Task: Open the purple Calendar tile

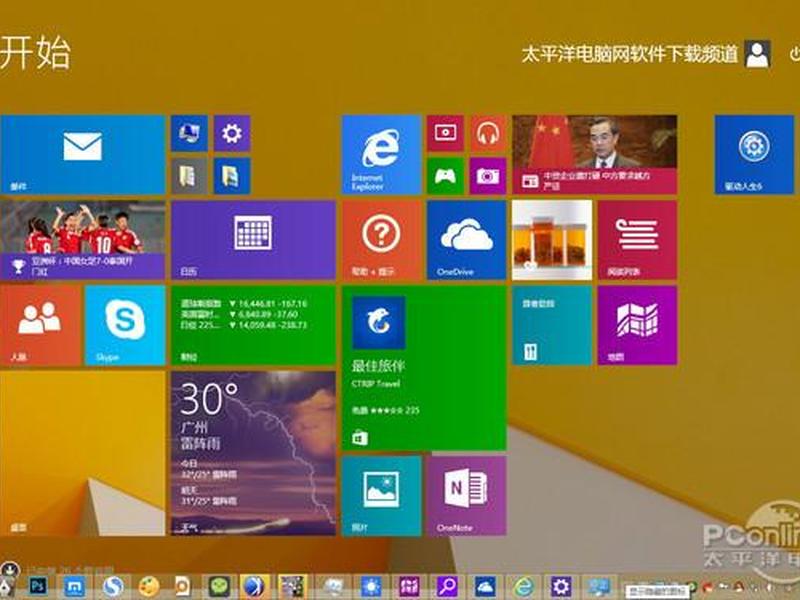Action: [253, 240]
